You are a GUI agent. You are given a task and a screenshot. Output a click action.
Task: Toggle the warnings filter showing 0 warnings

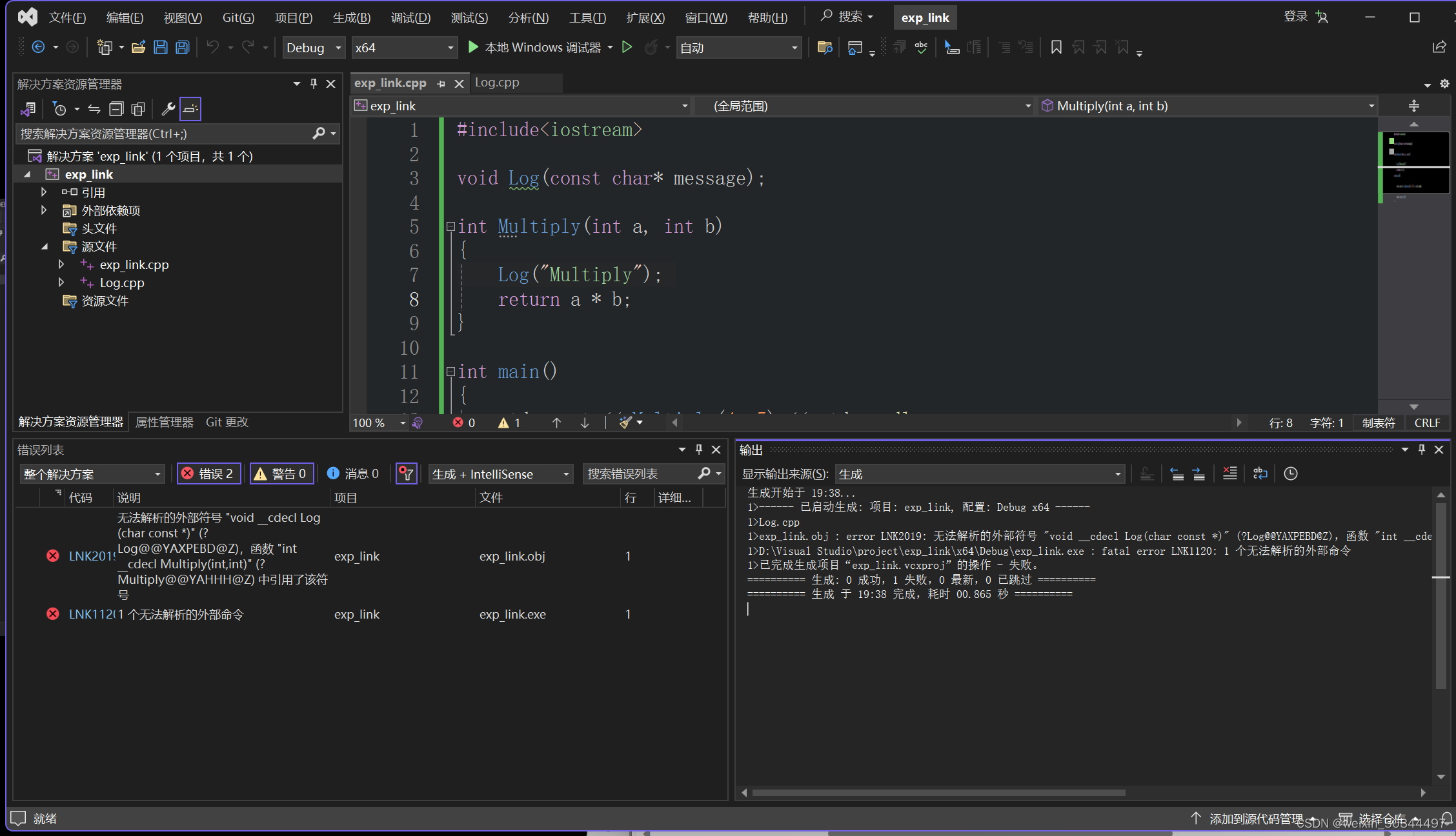pos(282,473)
